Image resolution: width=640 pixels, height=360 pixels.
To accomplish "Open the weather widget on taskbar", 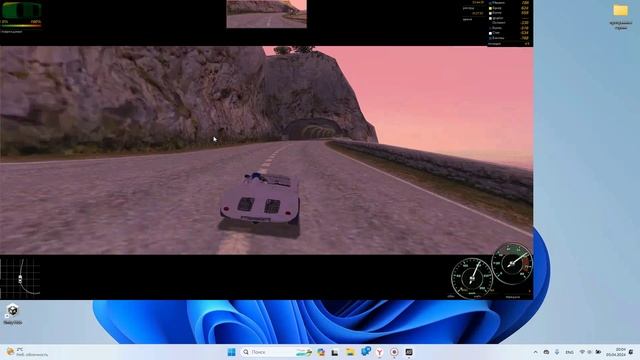I will coord(27,352).
